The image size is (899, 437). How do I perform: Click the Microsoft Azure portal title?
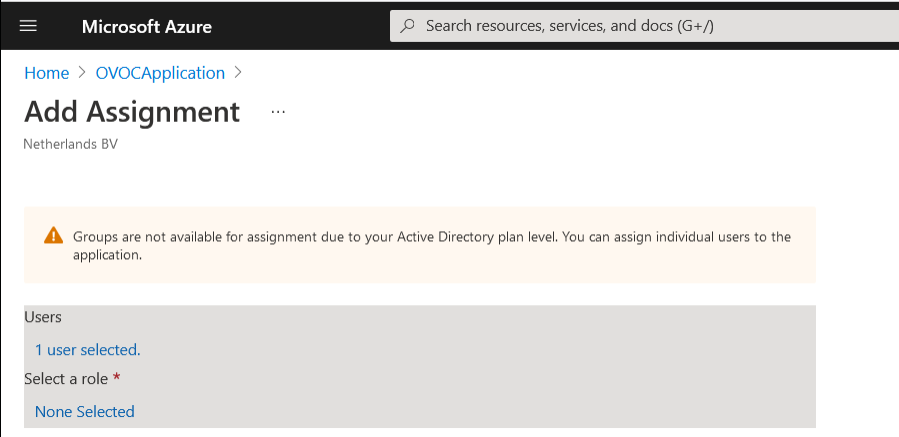coord(146,26)
